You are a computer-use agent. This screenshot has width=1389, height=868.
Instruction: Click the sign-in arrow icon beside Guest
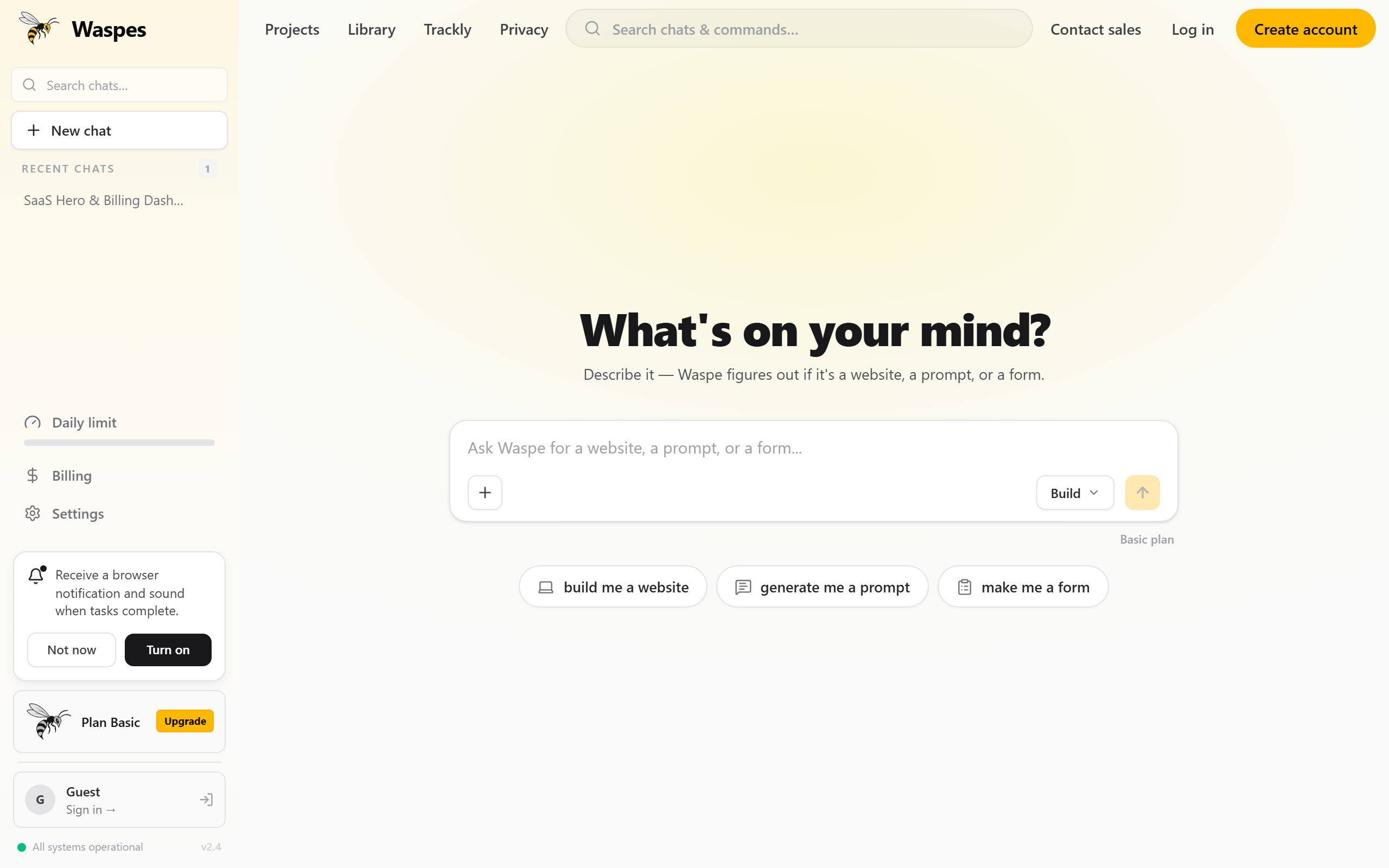coord(206,800)
